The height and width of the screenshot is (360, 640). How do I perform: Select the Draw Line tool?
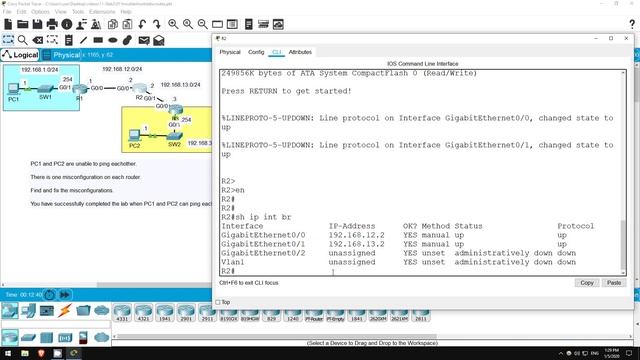click(83, 40)
